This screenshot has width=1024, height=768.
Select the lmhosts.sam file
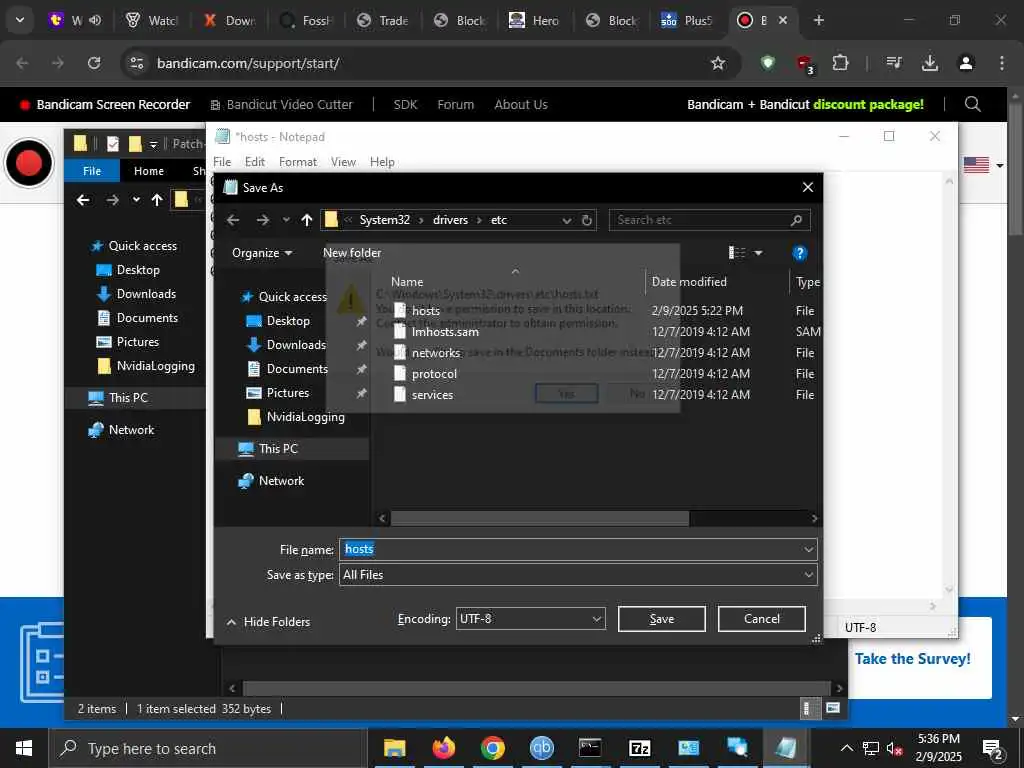445,332
